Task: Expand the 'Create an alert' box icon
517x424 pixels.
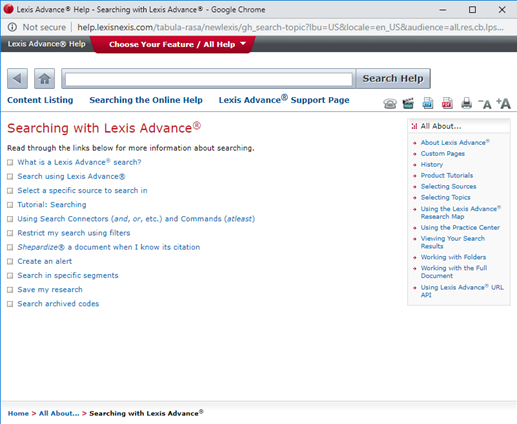Action: click(10, 262)
